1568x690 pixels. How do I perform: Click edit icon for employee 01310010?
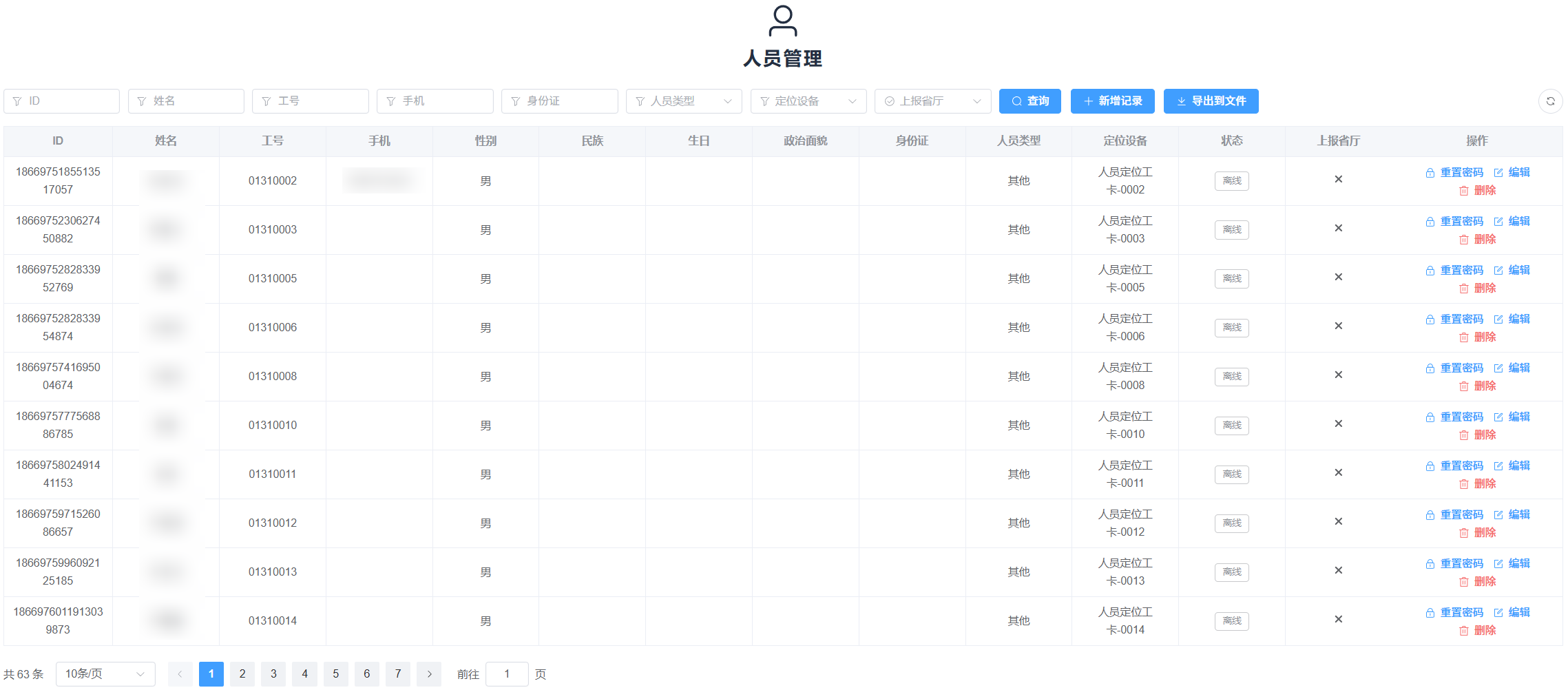coord(1498,417)
